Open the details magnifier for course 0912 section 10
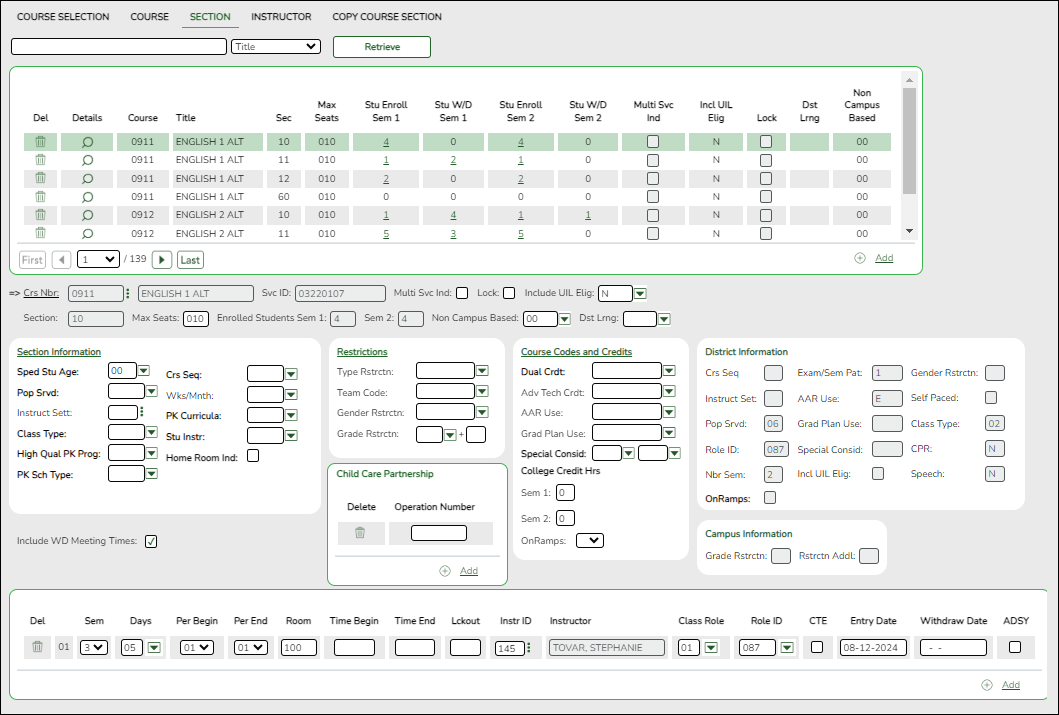The height and width of the screenshot is (715, 1059). (x=87, y=214)
